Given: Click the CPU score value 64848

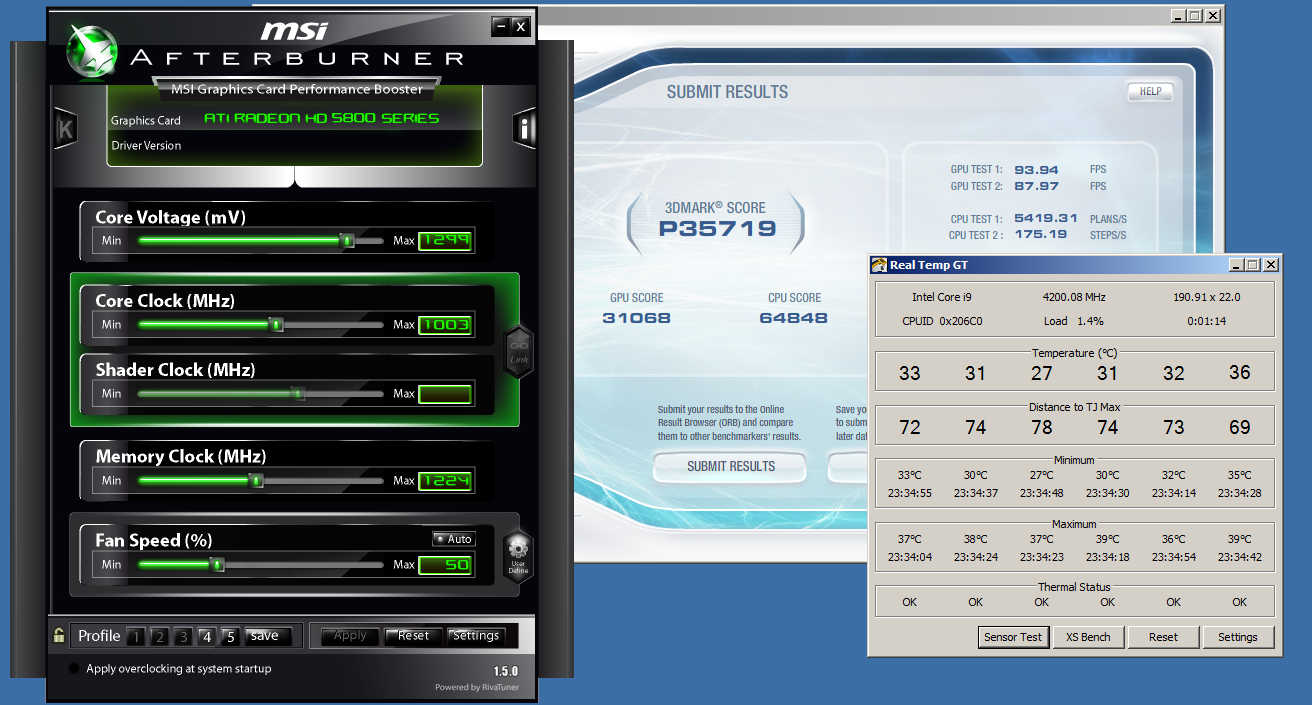Looking at the screenshot, I should (793, 318).
